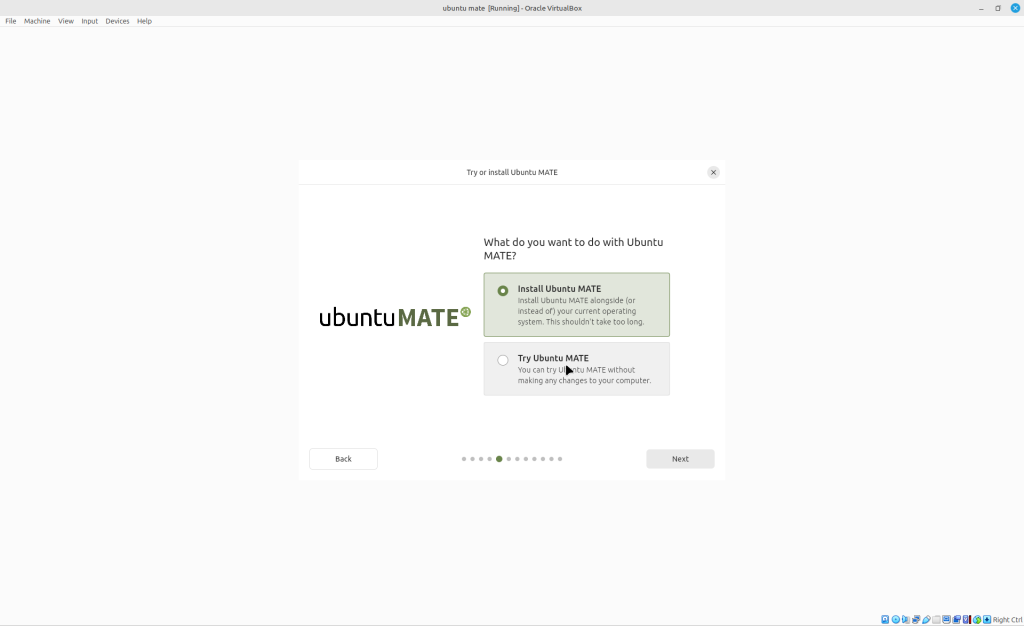Click the hard disk activity icon in VirtualBox status bar
The image size is (1024, 626).
[885, 619]
